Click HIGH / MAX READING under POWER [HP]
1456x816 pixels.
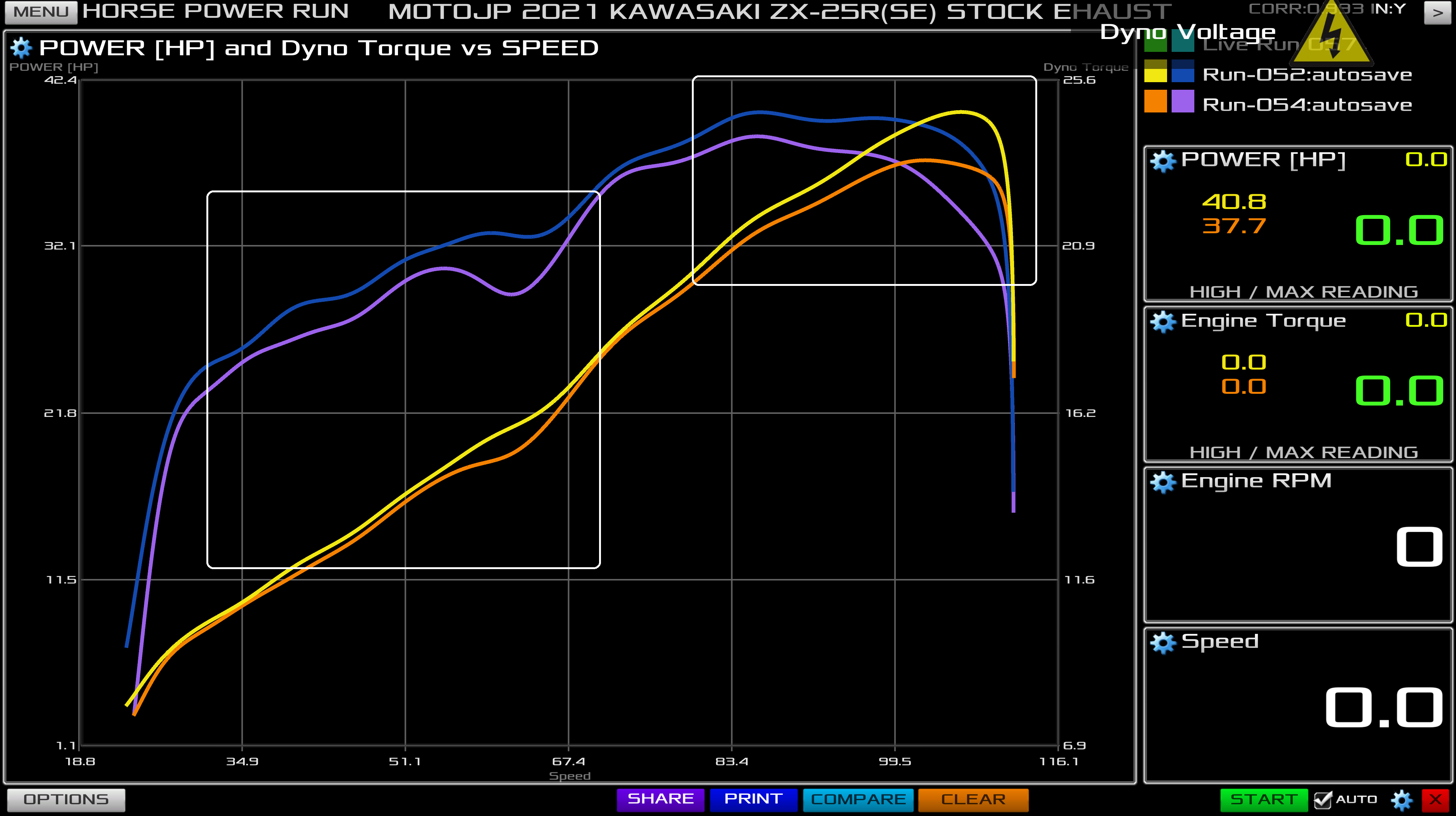1303,292
